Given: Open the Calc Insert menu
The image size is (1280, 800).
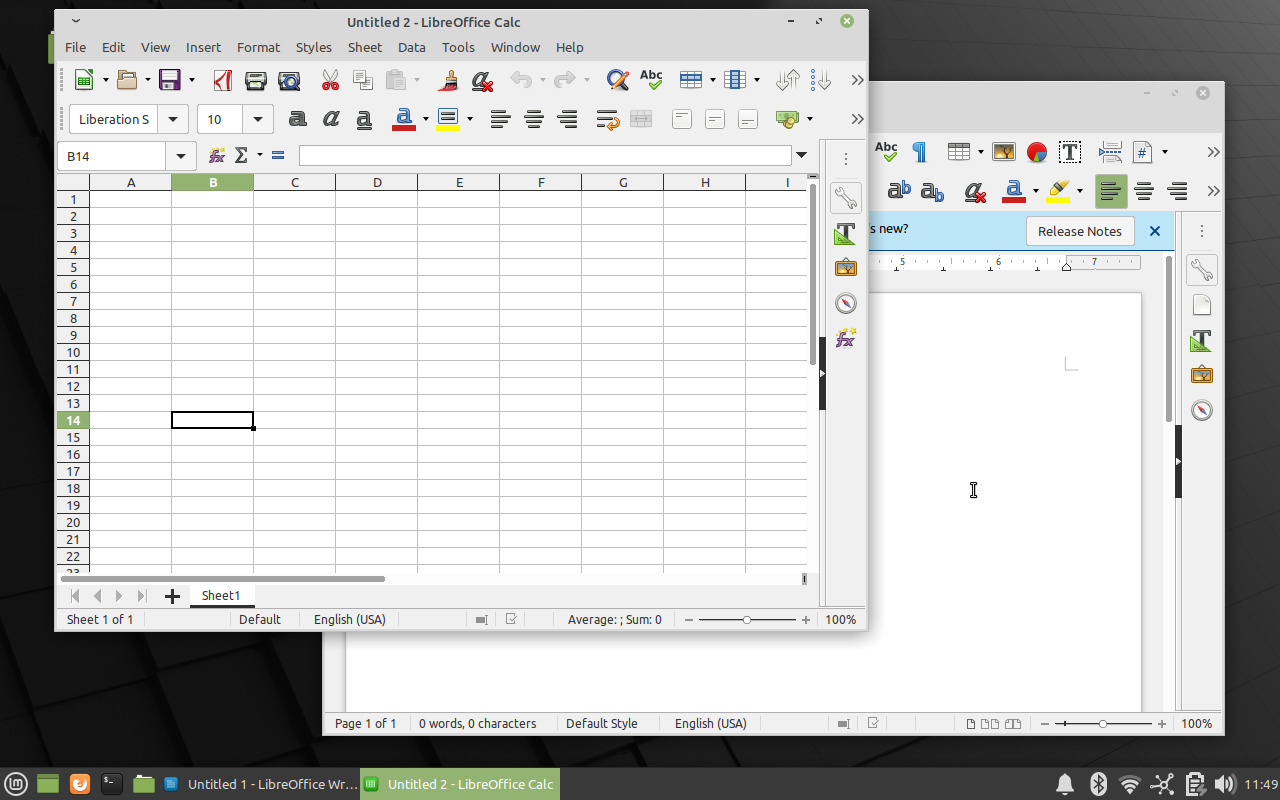Looking at the screenshot, I should 204,47.
